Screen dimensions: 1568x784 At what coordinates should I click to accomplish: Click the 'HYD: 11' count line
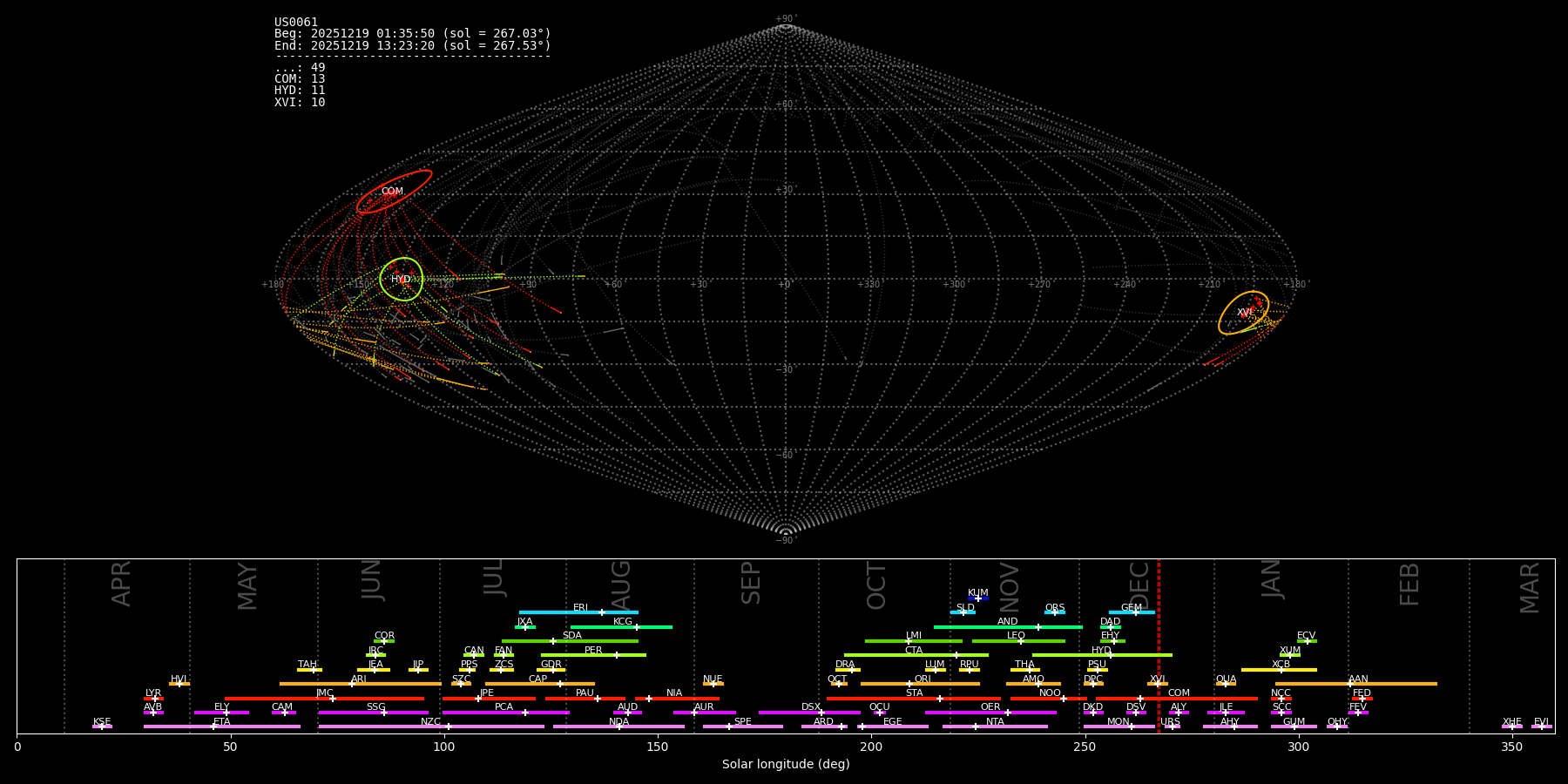point(300,91)
